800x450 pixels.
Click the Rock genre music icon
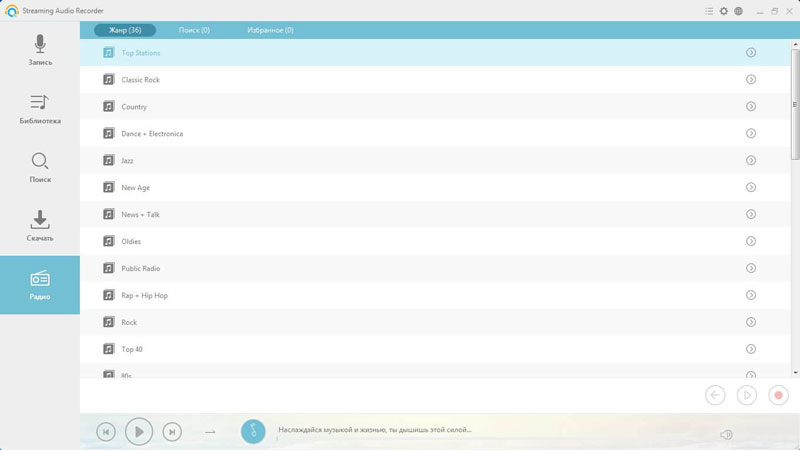tap(108, 322)
